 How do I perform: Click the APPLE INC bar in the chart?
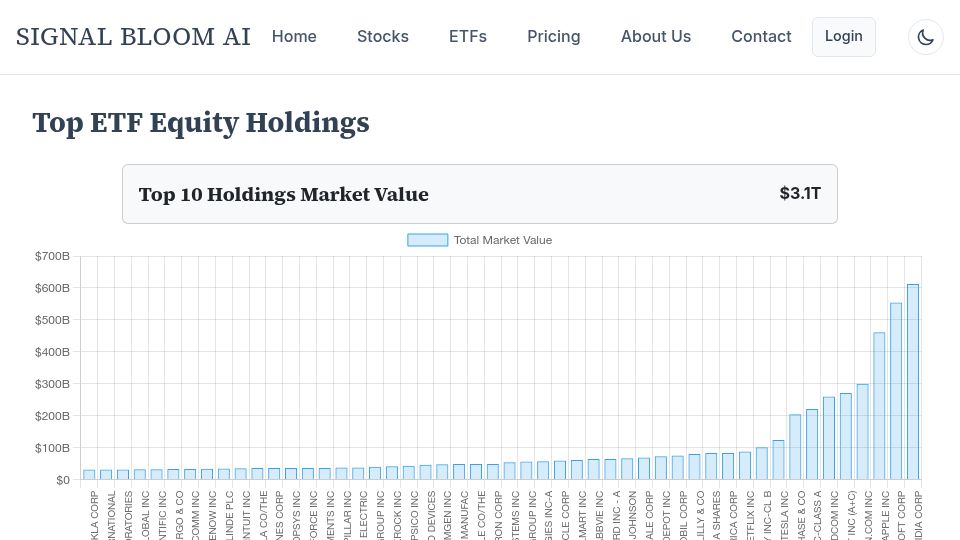click(879, 406)
